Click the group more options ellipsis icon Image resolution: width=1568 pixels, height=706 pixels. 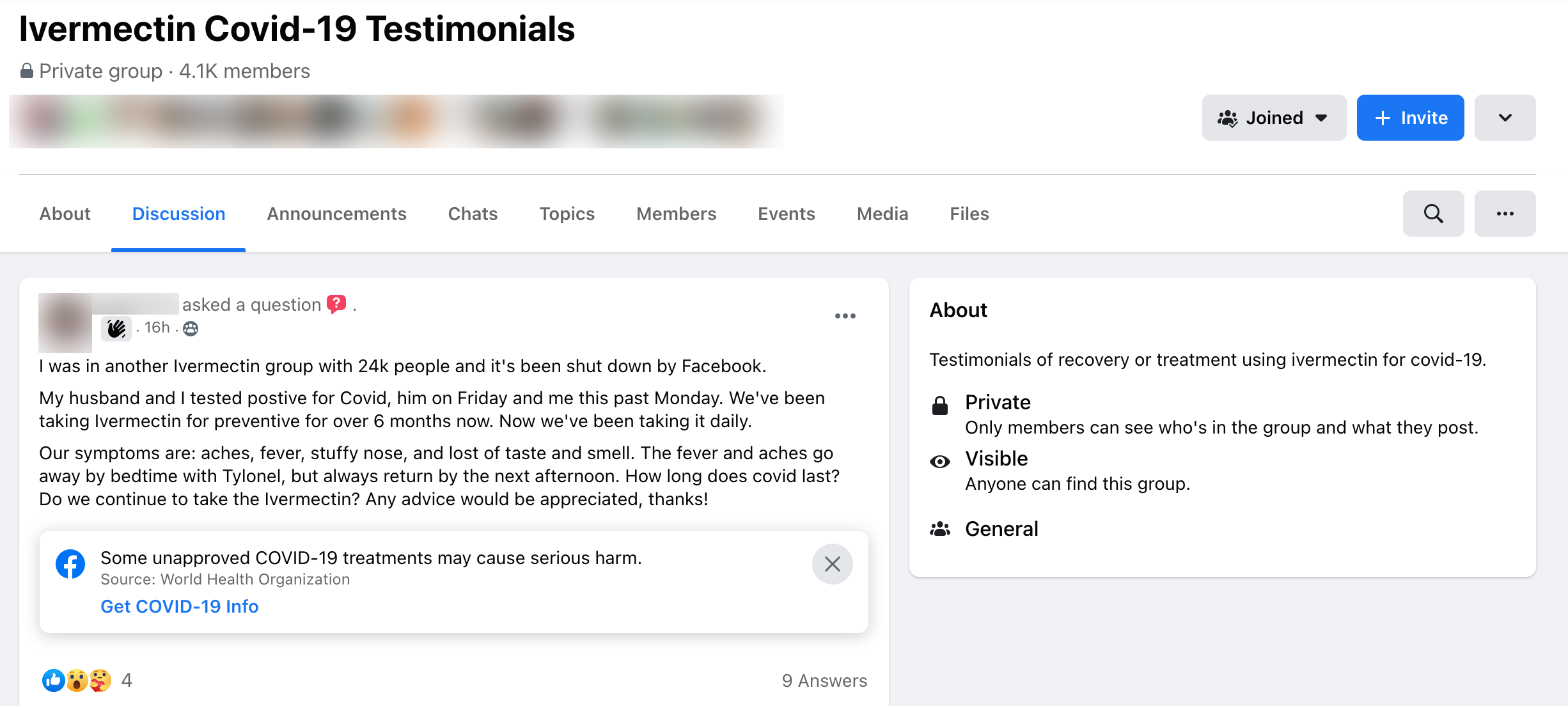click(1505, 213)
